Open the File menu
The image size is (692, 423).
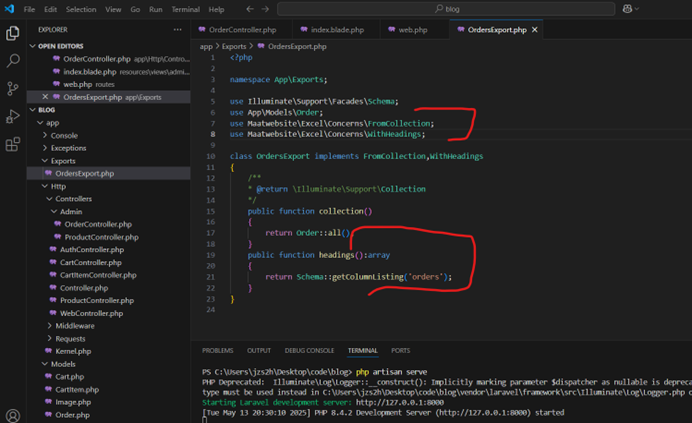pos(29,9)
